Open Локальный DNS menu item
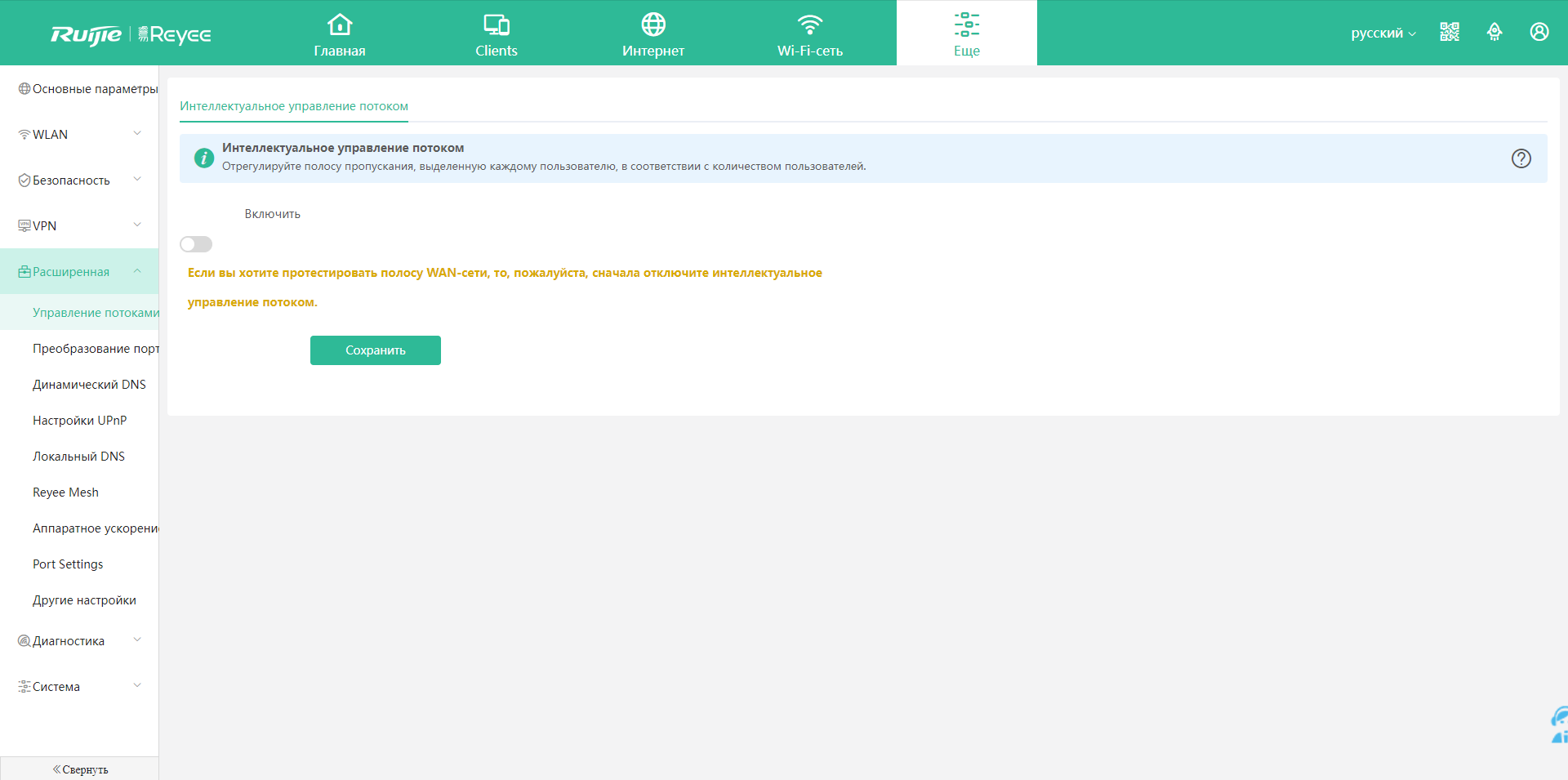 coord(79,457)
